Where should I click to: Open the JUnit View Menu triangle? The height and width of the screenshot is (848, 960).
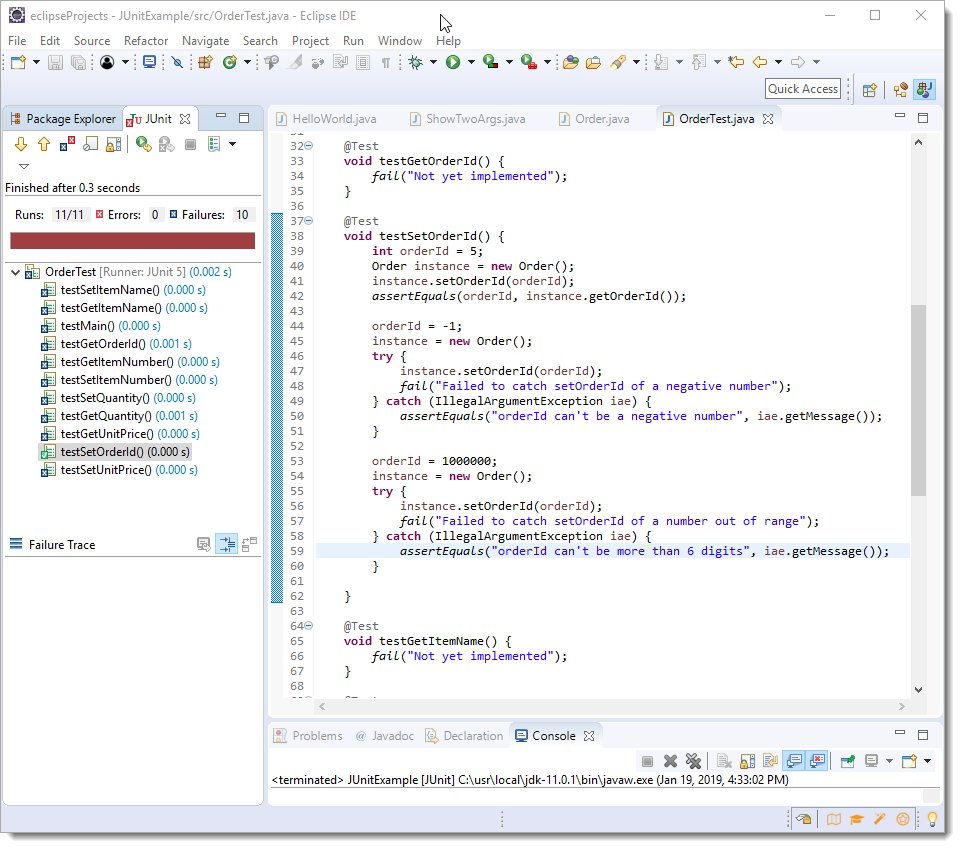[x=24, y=167]
